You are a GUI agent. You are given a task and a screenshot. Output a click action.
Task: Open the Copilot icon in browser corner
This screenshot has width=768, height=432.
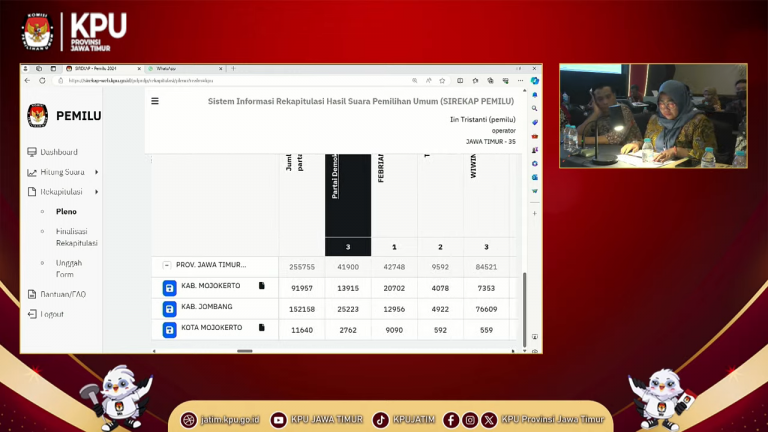(534, 80)
